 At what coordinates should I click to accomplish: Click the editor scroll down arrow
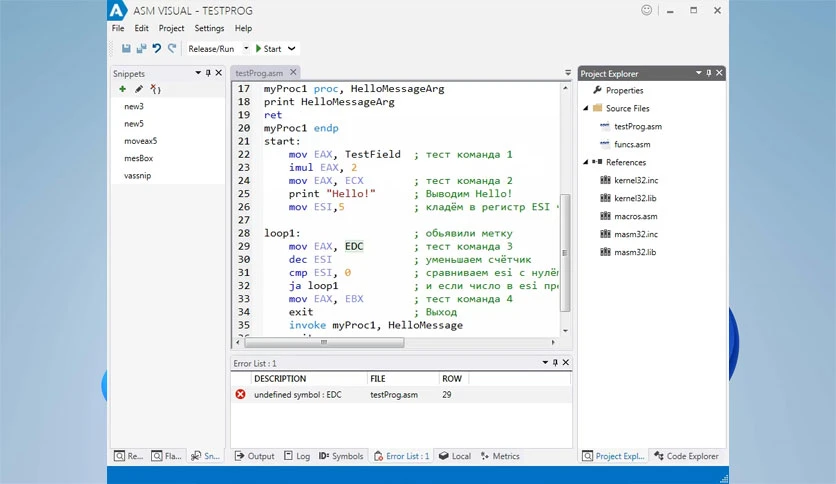click(565, 331)
